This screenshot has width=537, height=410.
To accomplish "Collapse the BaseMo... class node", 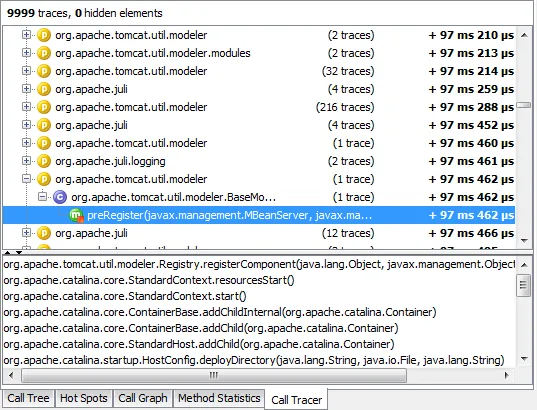I will coord(42,197).
